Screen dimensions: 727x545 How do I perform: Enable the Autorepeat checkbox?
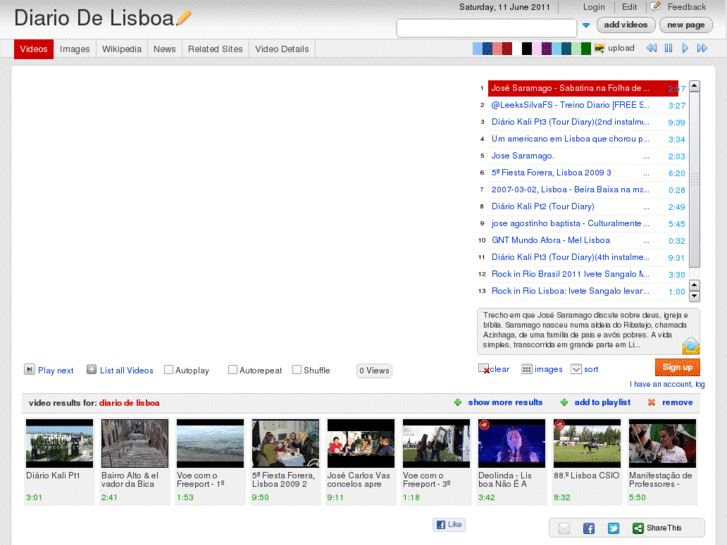(x=233, y=370)
